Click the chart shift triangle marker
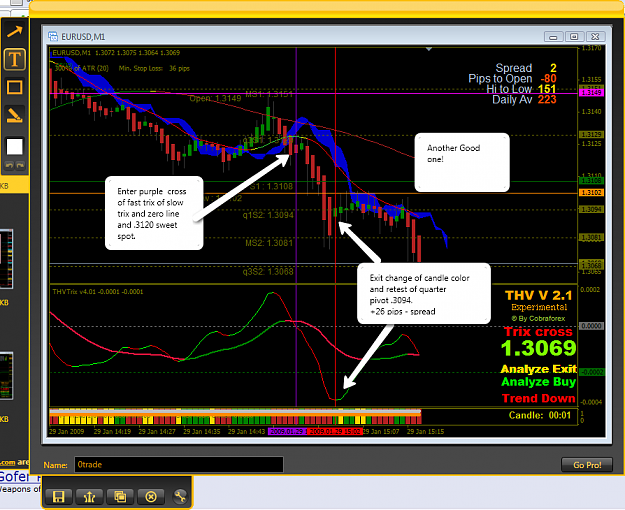 tap(429, 49)
